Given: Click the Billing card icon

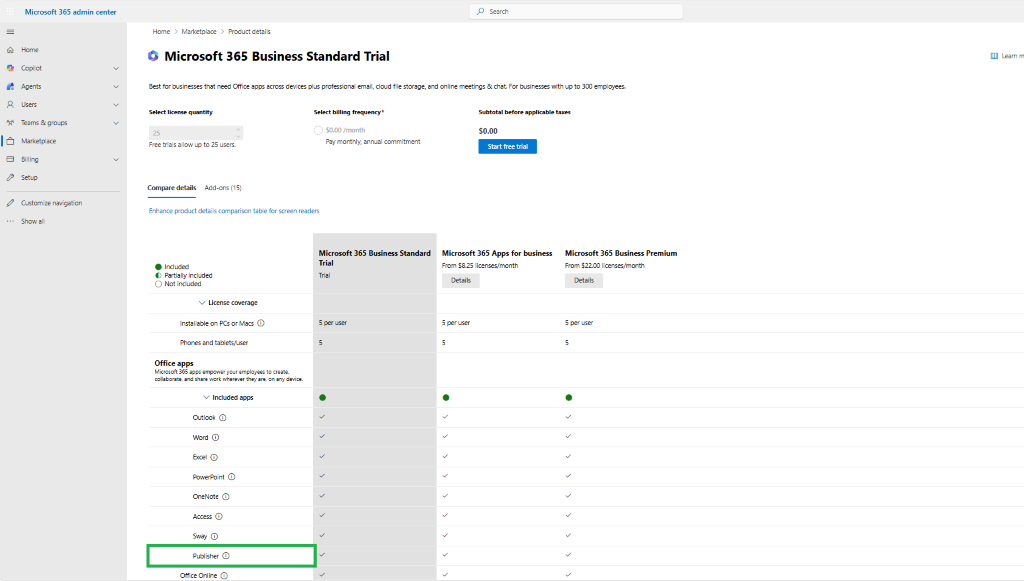Looking at the screenshot, I should click(10, 159).
